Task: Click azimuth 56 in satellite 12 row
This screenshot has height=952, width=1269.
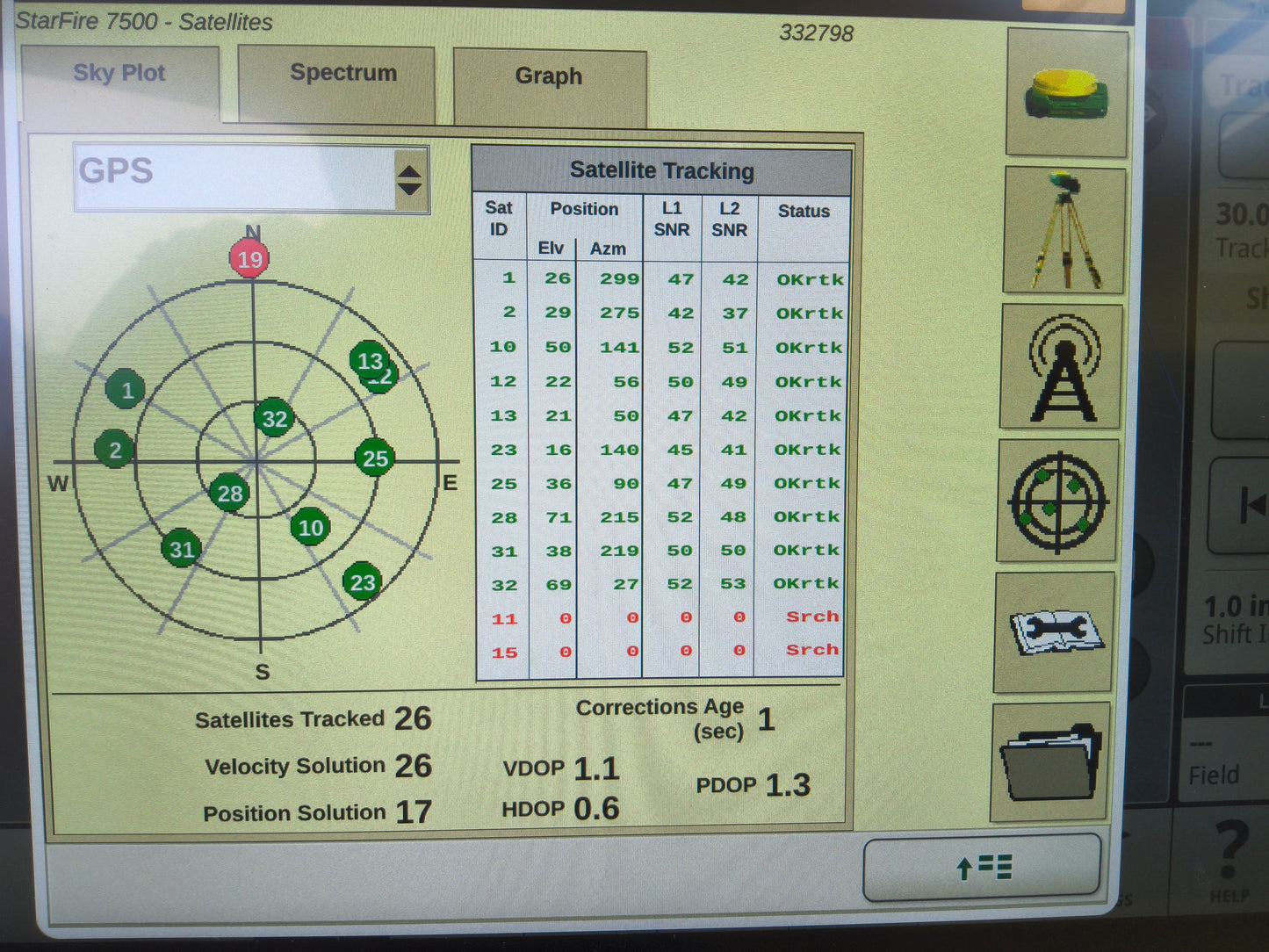Action: coord(626,382)
